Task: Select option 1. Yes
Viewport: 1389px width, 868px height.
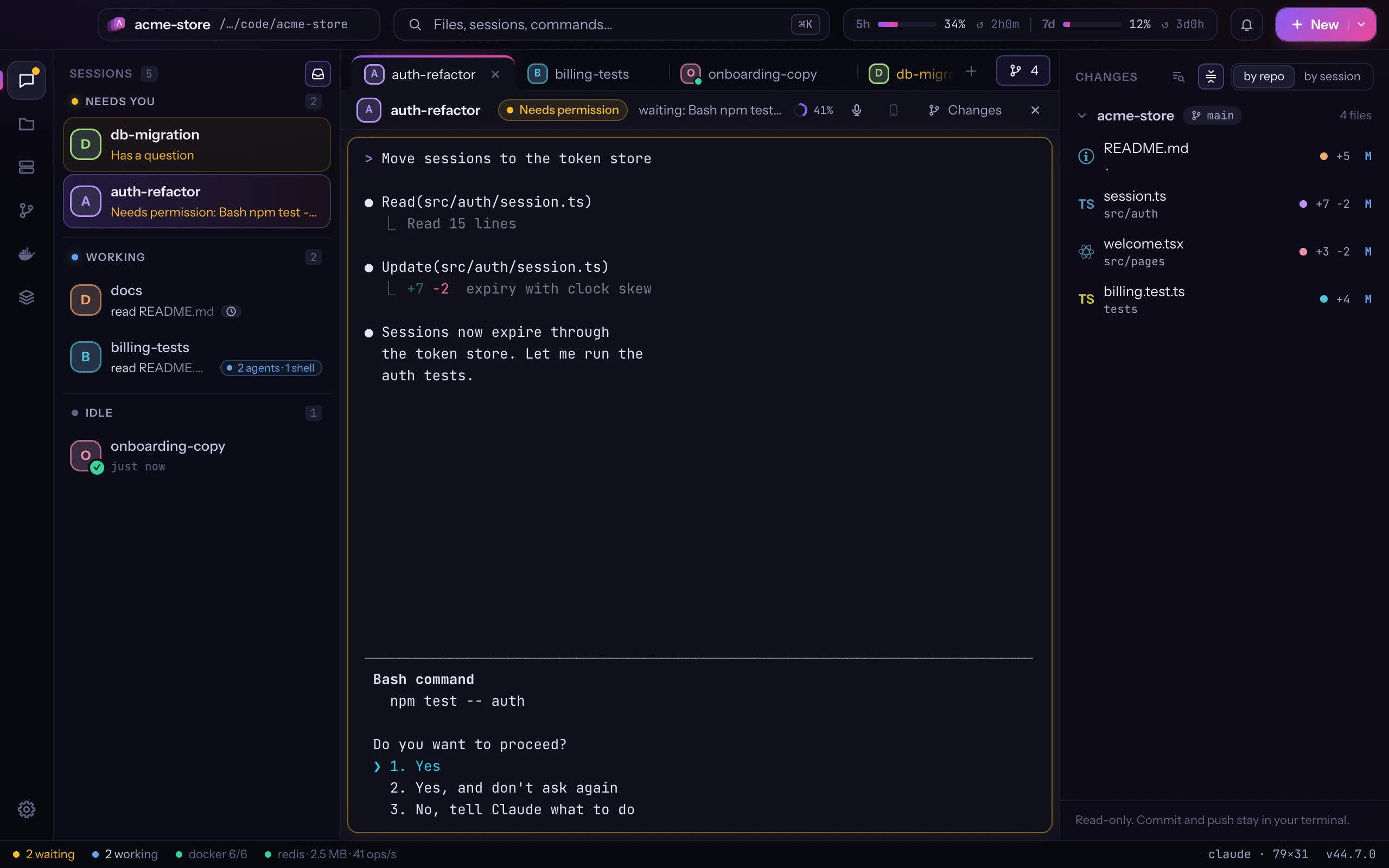Action: [415, 767]
